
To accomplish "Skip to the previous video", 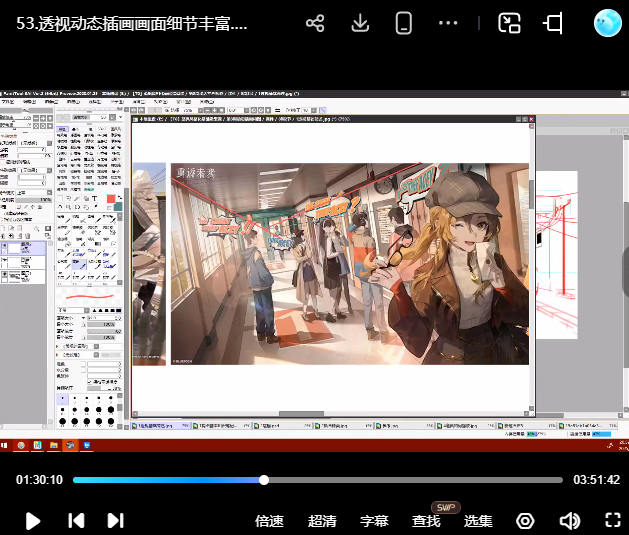I will pos(75,520).
